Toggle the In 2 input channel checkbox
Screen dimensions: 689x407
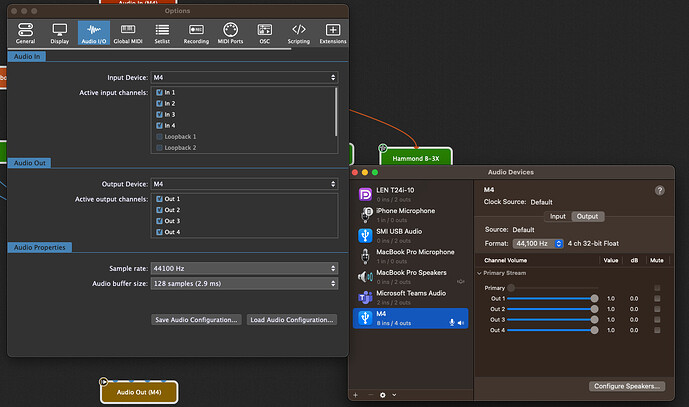pos(160,103)
